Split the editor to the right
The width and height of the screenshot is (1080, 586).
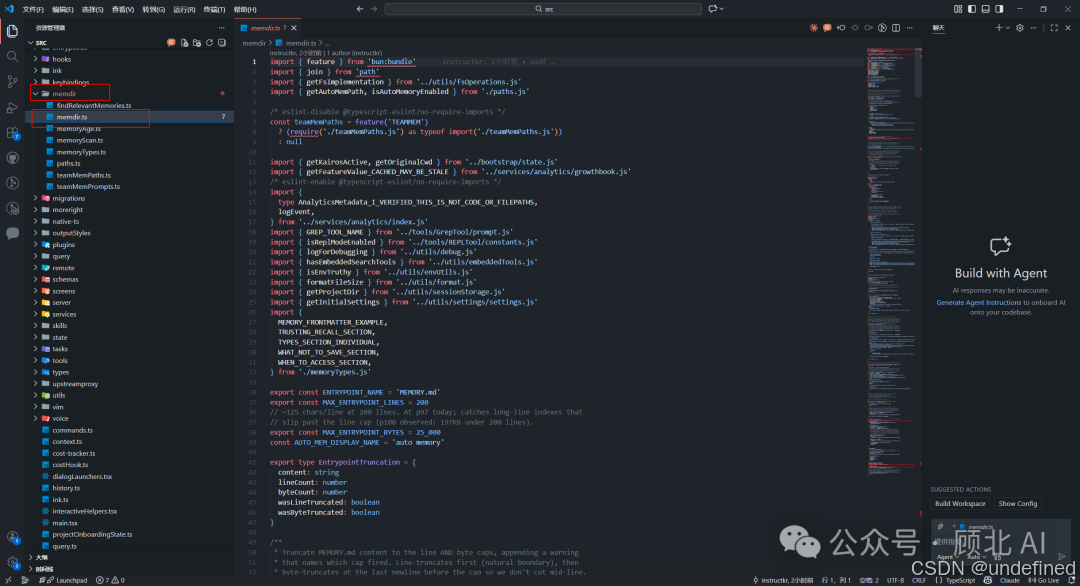click(x=896, y=28)
